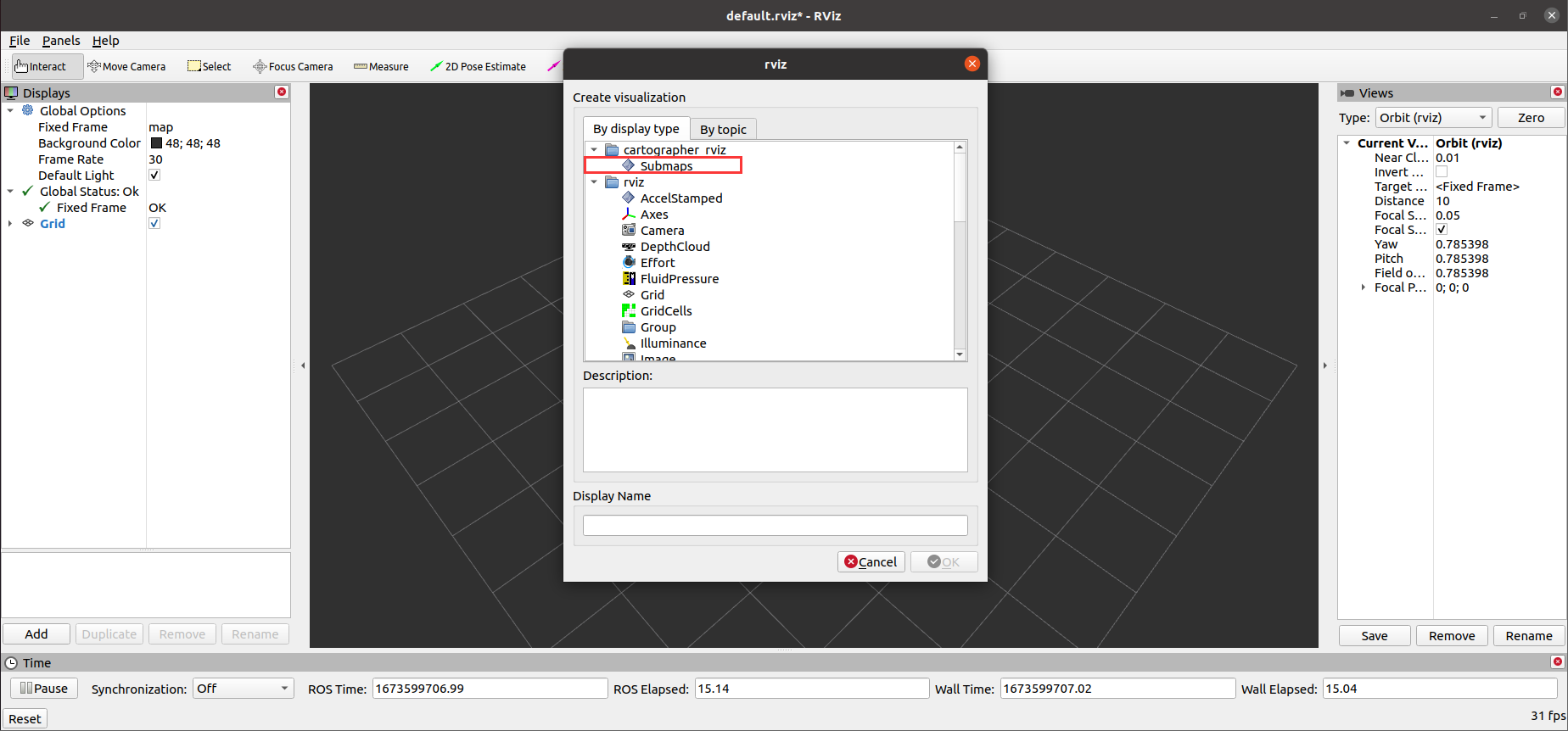Open the File menu

pos(20,40)
